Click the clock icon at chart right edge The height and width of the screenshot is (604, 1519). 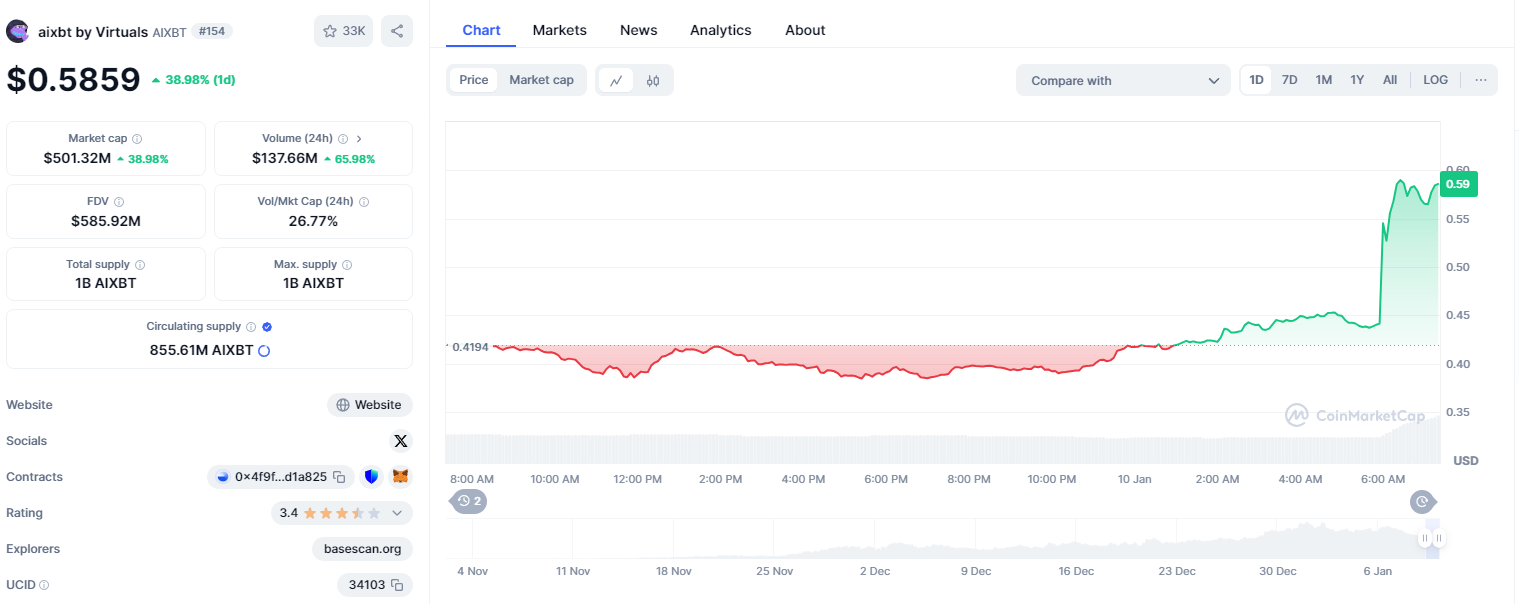[x=1422, y=500]
